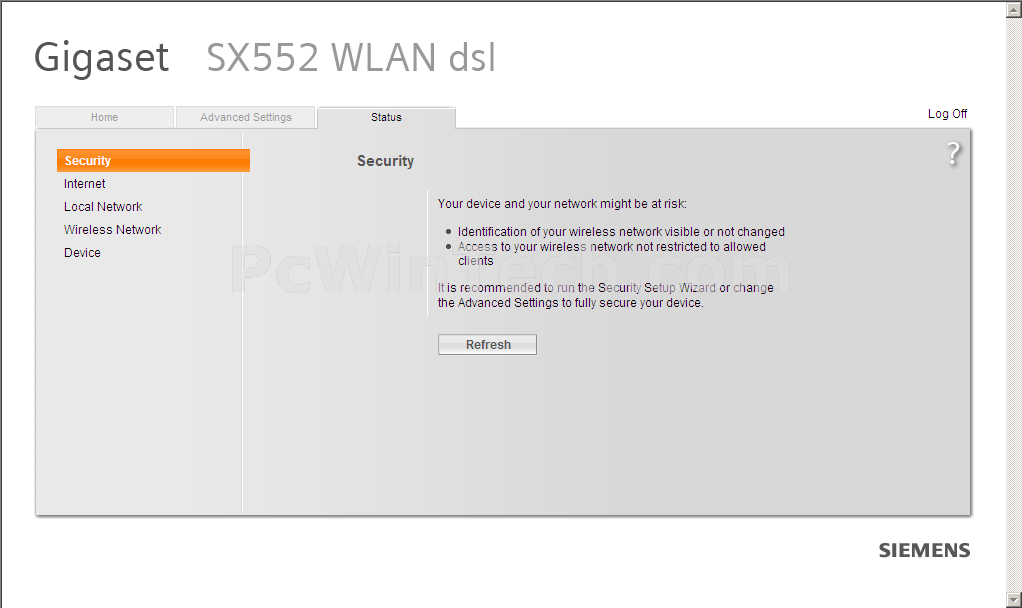This screenshot has width=1022, height=608.
Task: Go to Local Network status
Action: click(x=103, y=207)
